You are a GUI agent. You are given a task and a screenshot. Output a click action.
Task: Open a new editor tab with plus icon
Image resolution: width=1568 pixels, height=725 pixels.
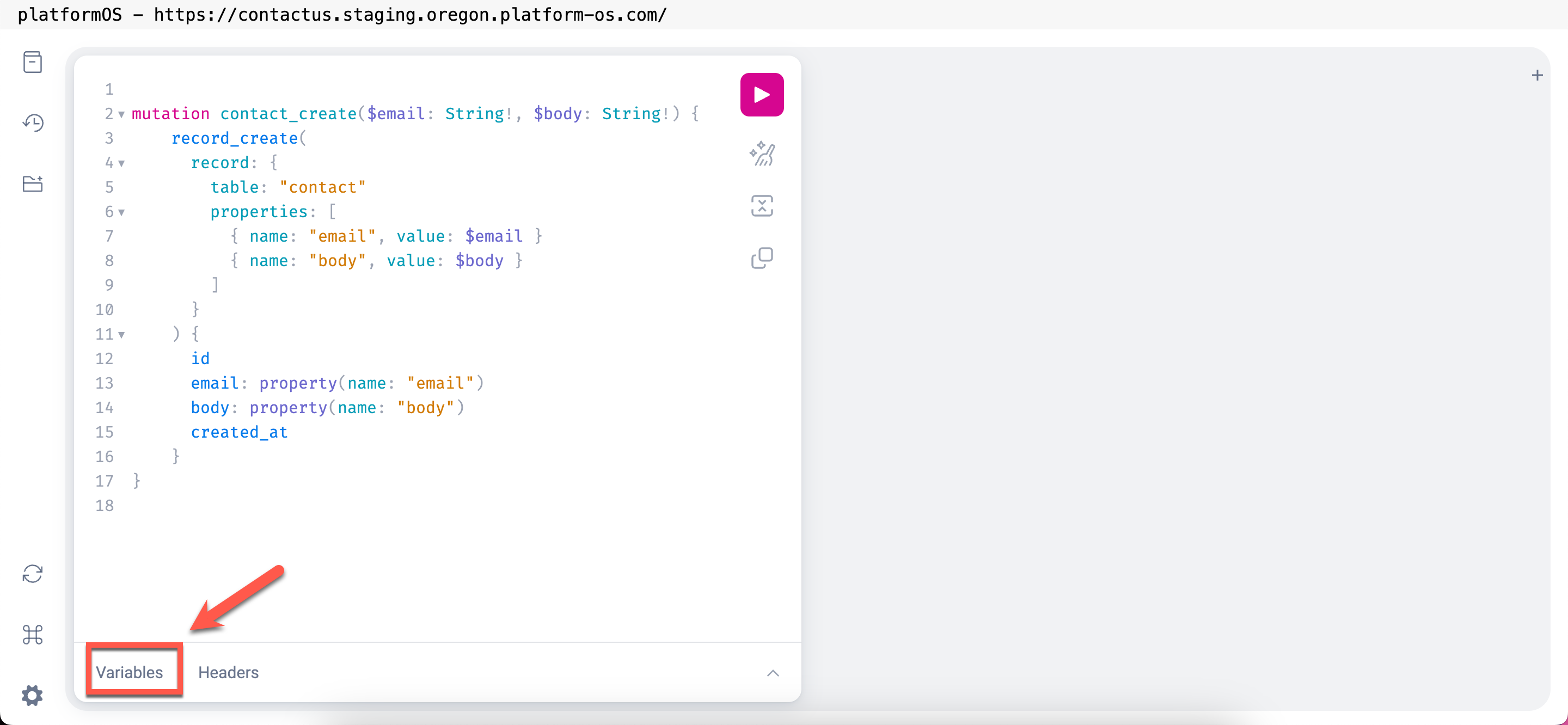pyautogui.click(x=1538, y=75)
